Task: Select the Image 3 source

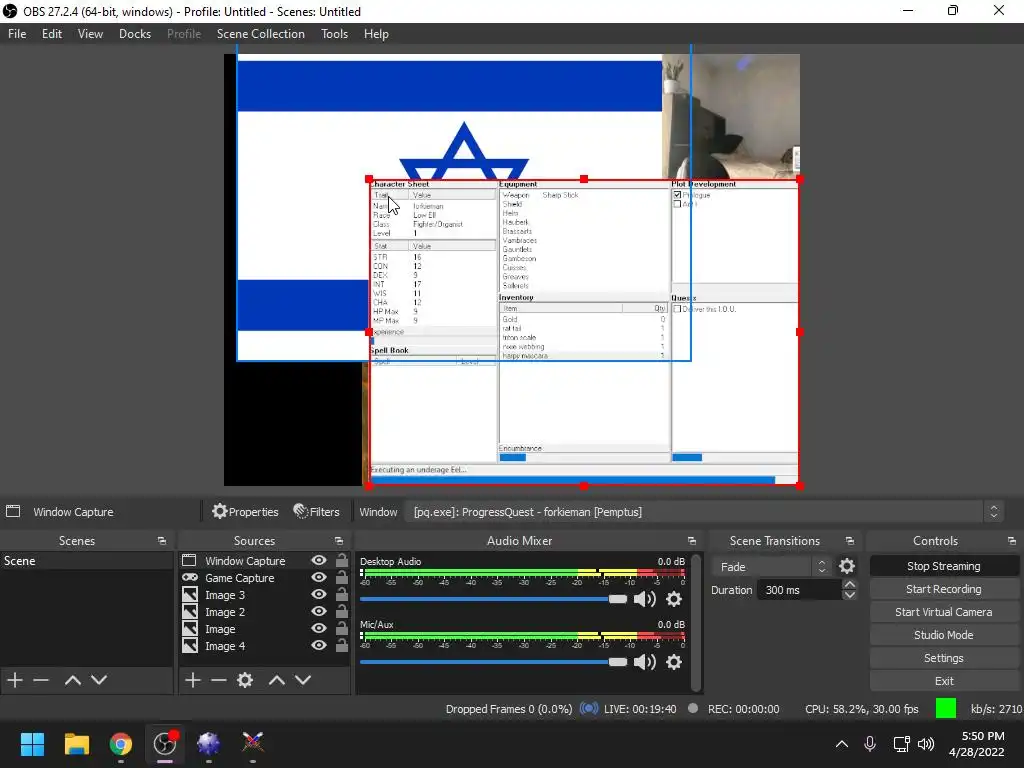Action: point(264,594)
